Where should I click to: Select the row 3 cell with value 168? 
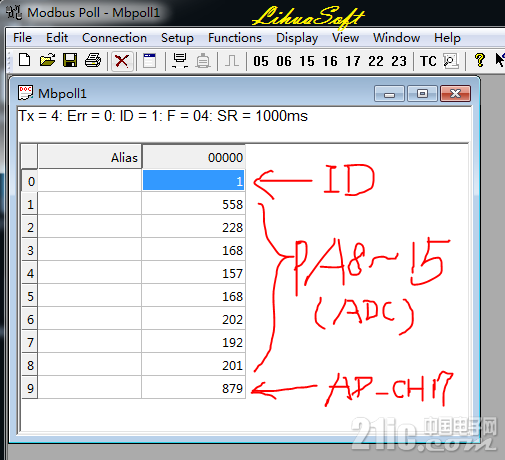click(194, 250)
